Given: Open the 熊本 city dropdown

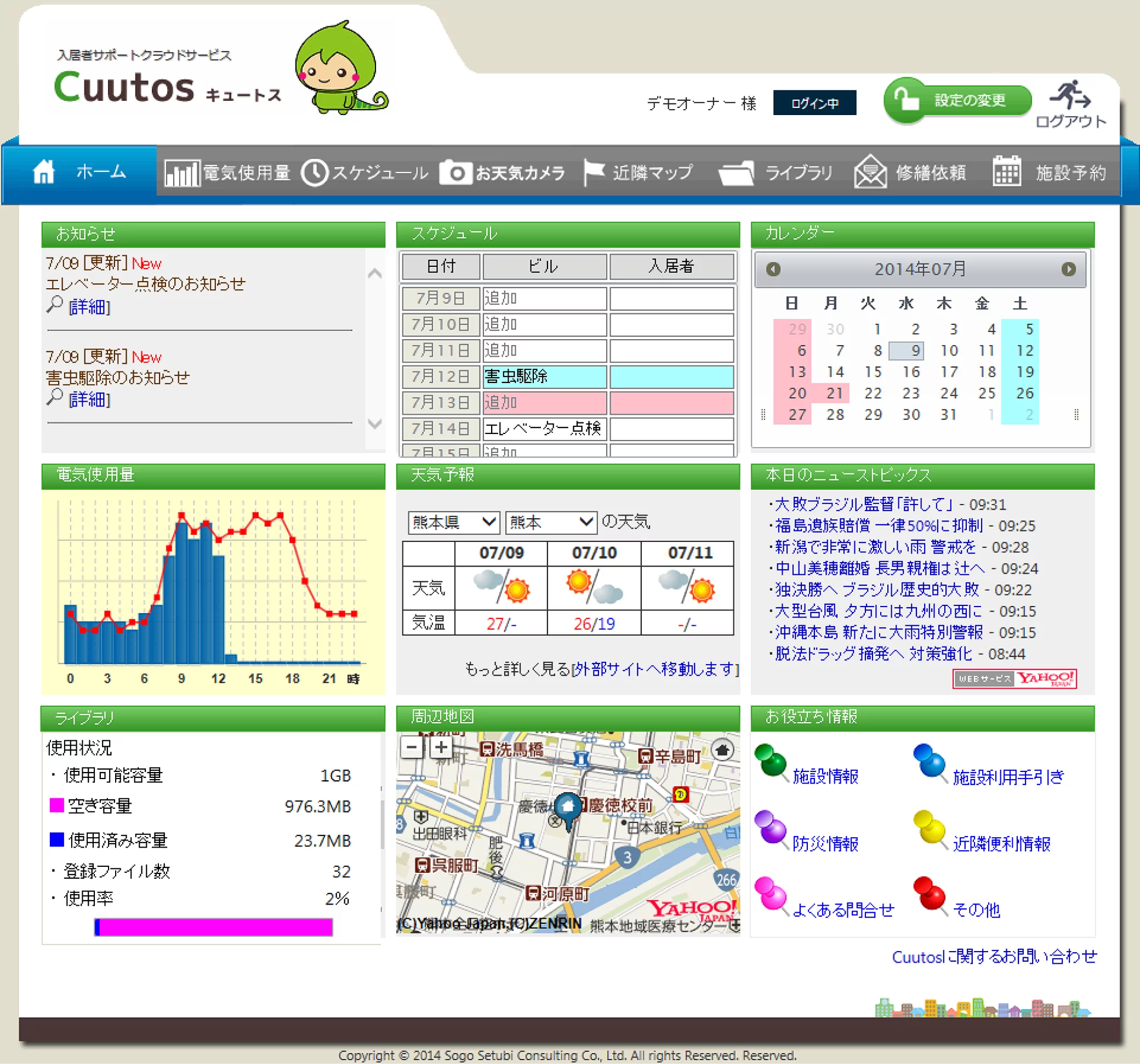Looking at the screenshot, I should tap(551, 522).
